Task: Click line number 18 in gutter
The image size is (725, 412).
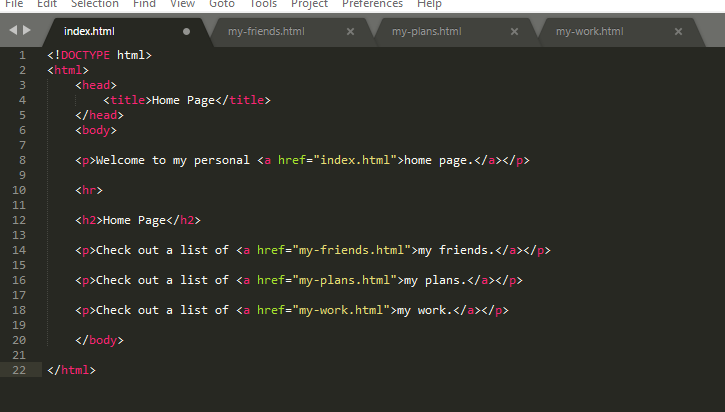Action: 19,310
